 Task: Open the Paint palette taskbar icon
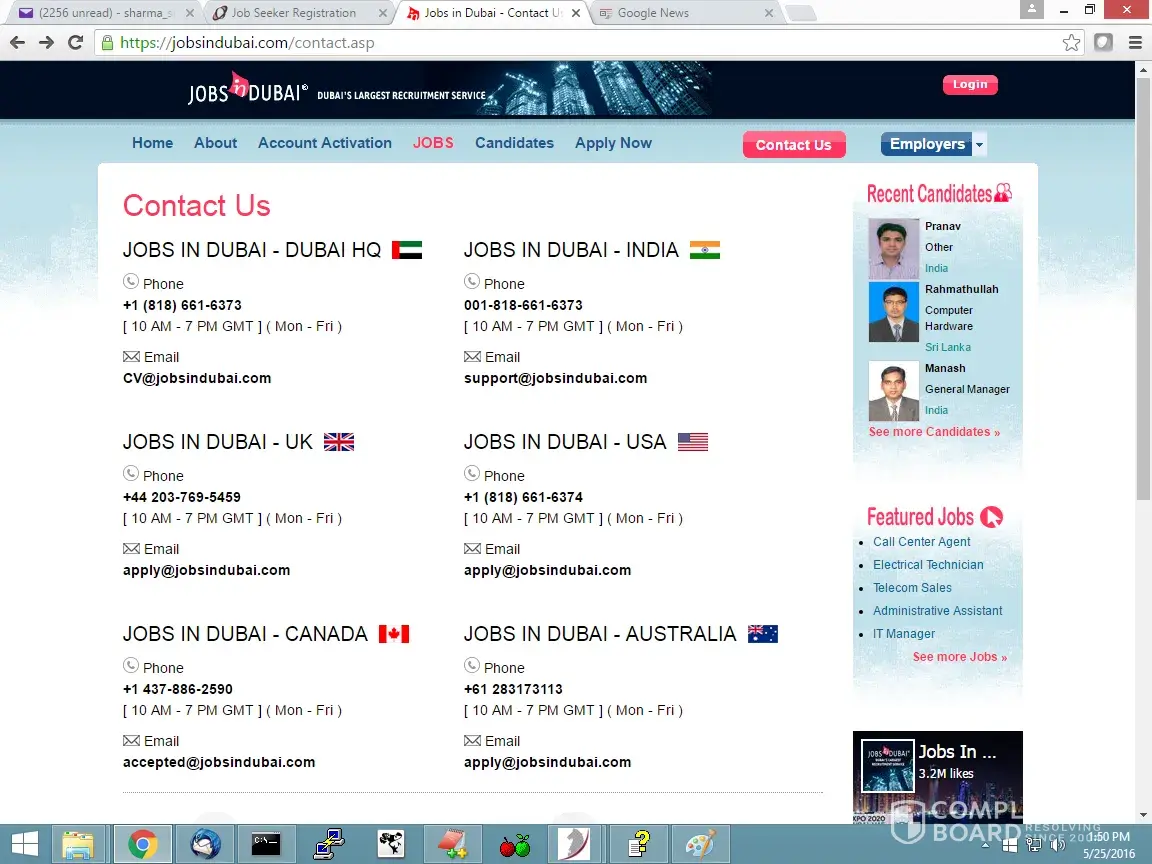[700, 844]
